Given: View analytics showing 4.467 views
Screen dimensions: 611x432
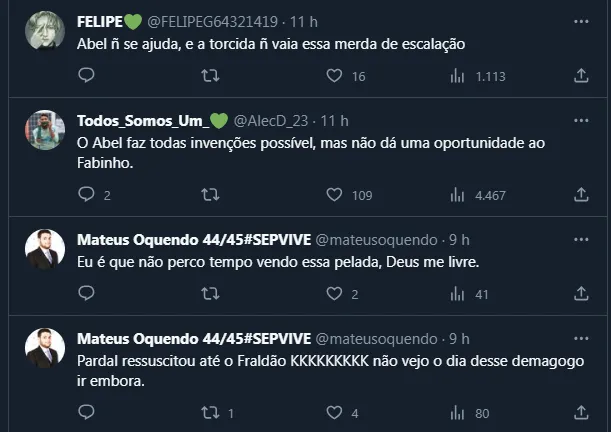Looking at the screenshot, I should click(458, 195).
